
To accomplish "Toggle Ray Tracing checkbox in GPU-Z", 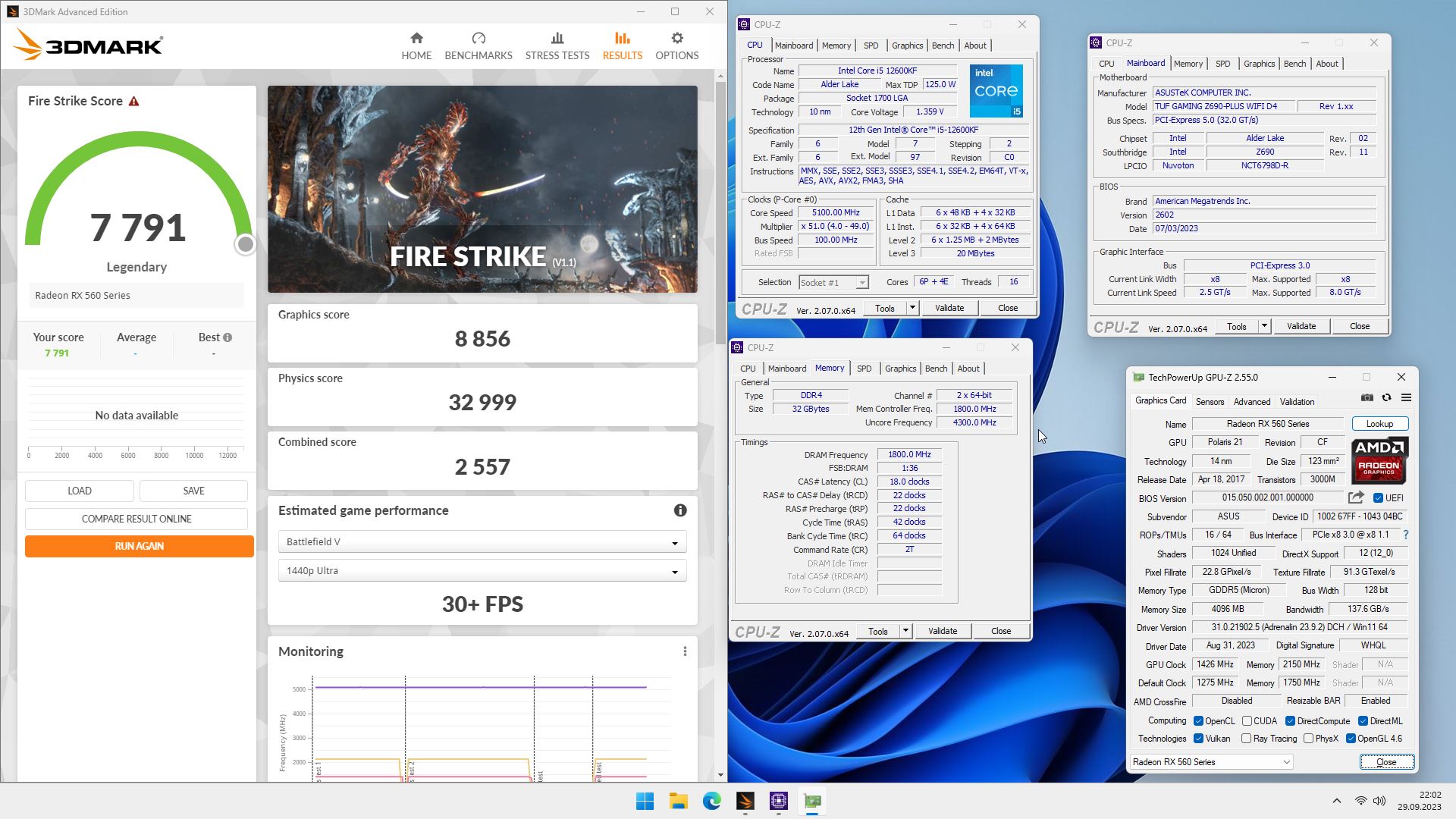I will [x=1246, y=739].
